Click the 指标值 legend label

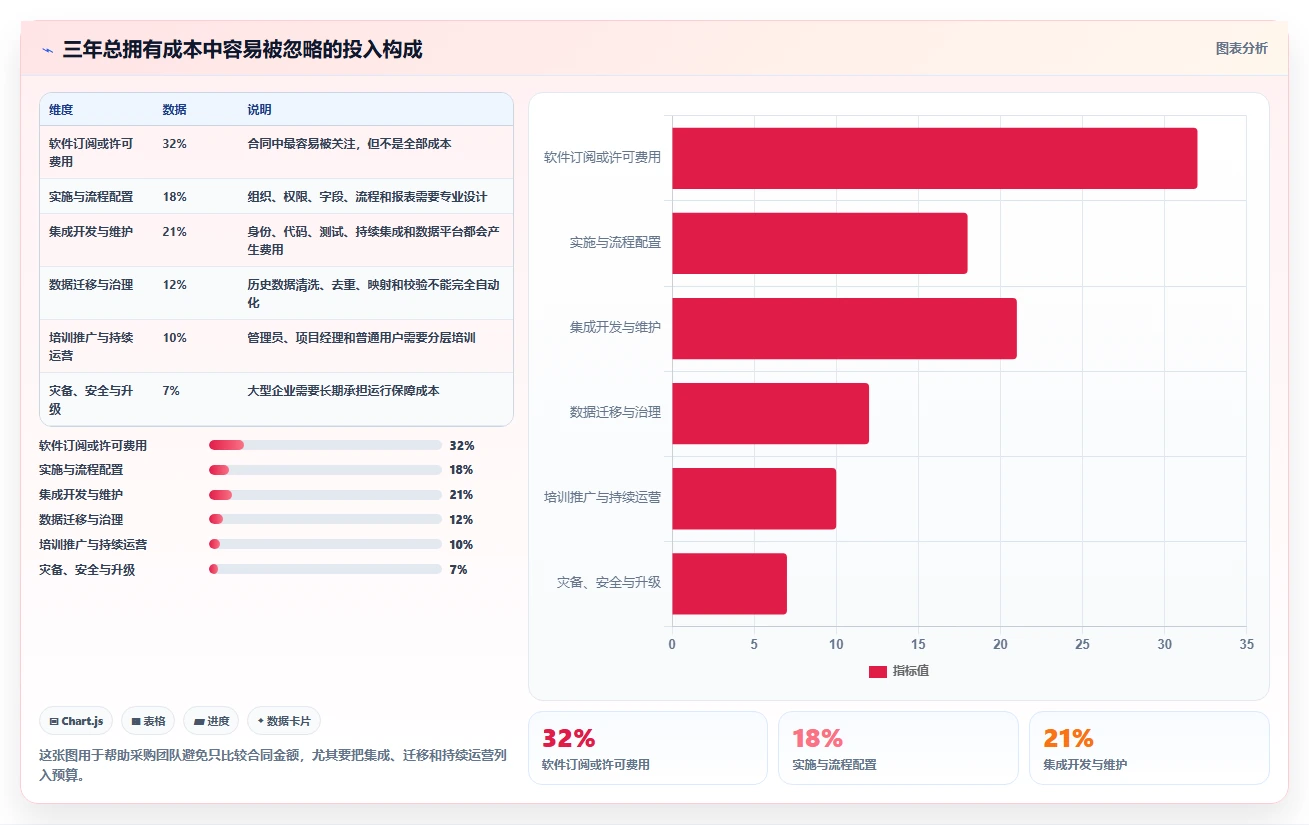tap(911, 671)
